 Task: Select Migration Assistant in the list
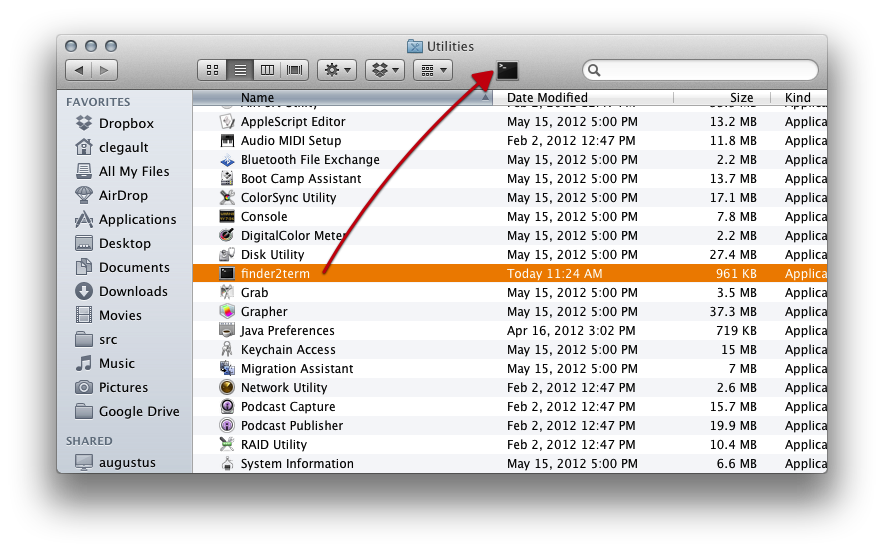click(510, 369)
